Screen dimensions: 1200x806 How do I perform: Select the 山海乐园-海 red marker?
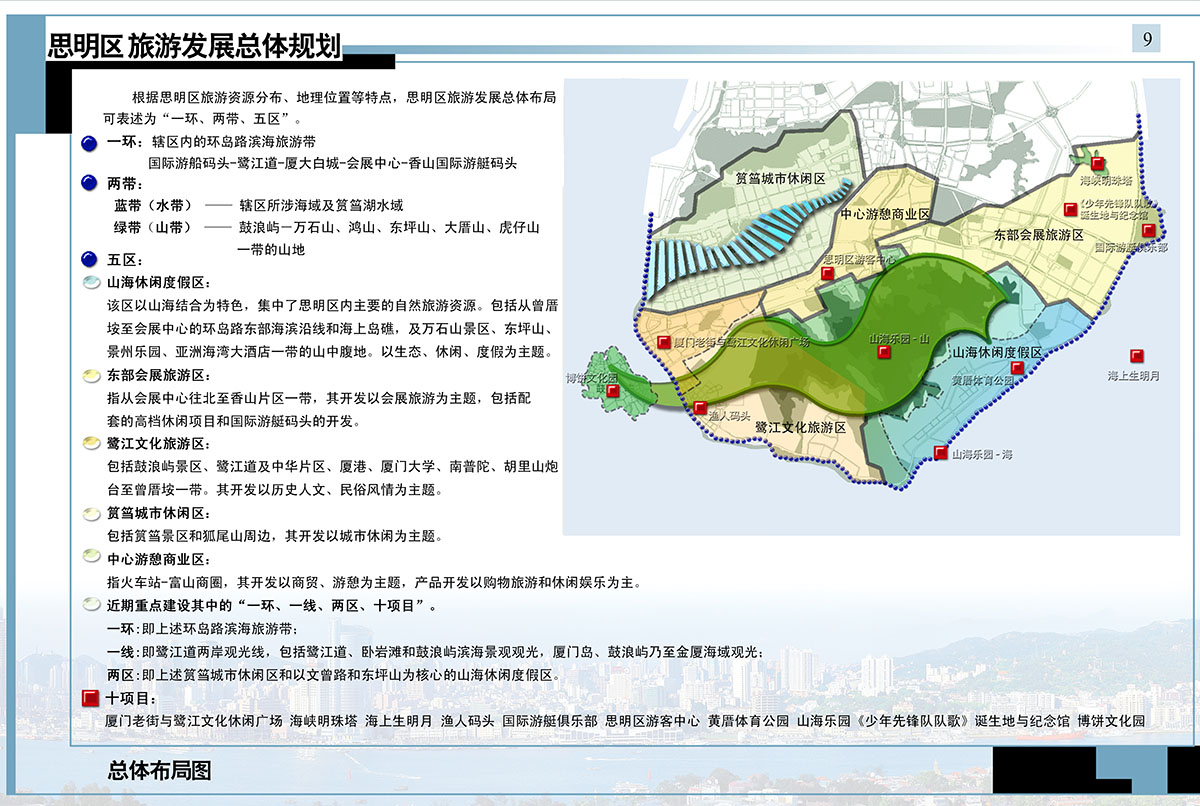coord(940,453)
